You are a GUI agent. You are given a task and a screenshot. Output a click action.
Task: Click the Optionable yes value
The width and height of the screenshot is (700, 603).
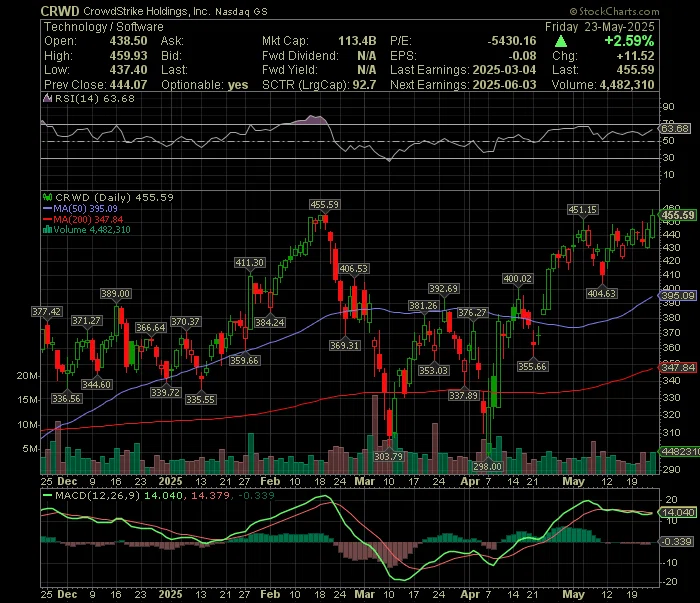pyautogui.click(x=238, y=84)
